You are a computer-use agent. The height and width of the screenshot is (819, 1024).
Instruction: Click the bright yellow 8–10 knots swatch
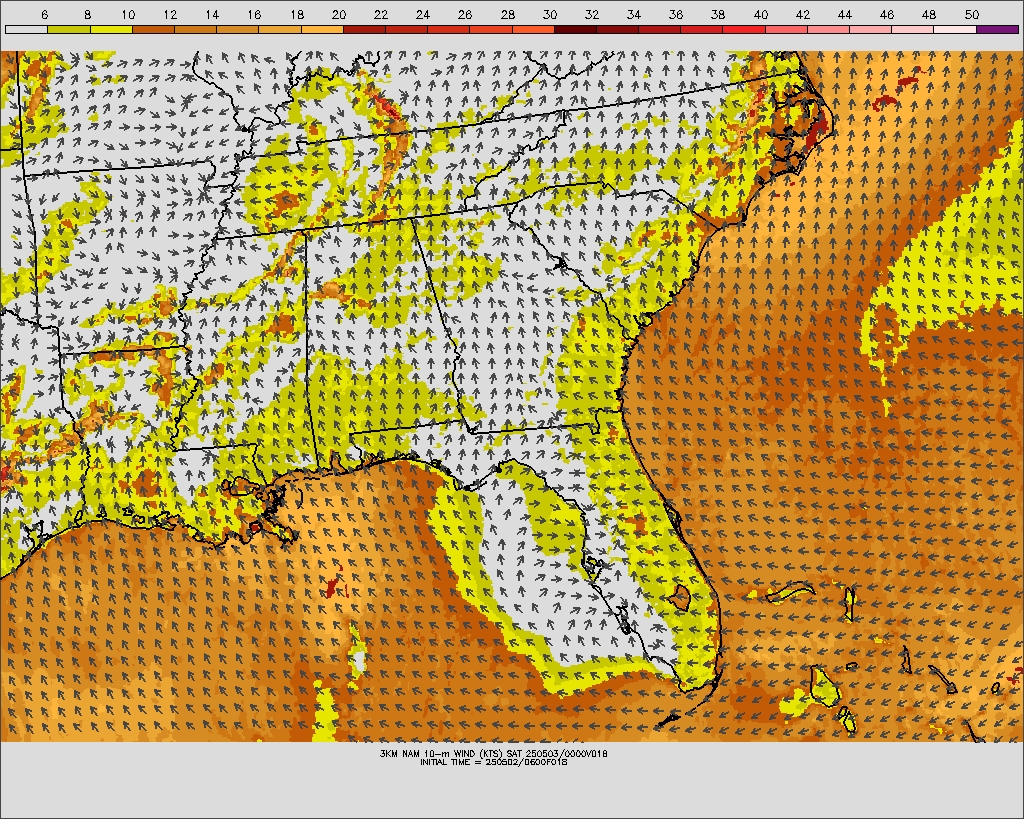(111, 29)
